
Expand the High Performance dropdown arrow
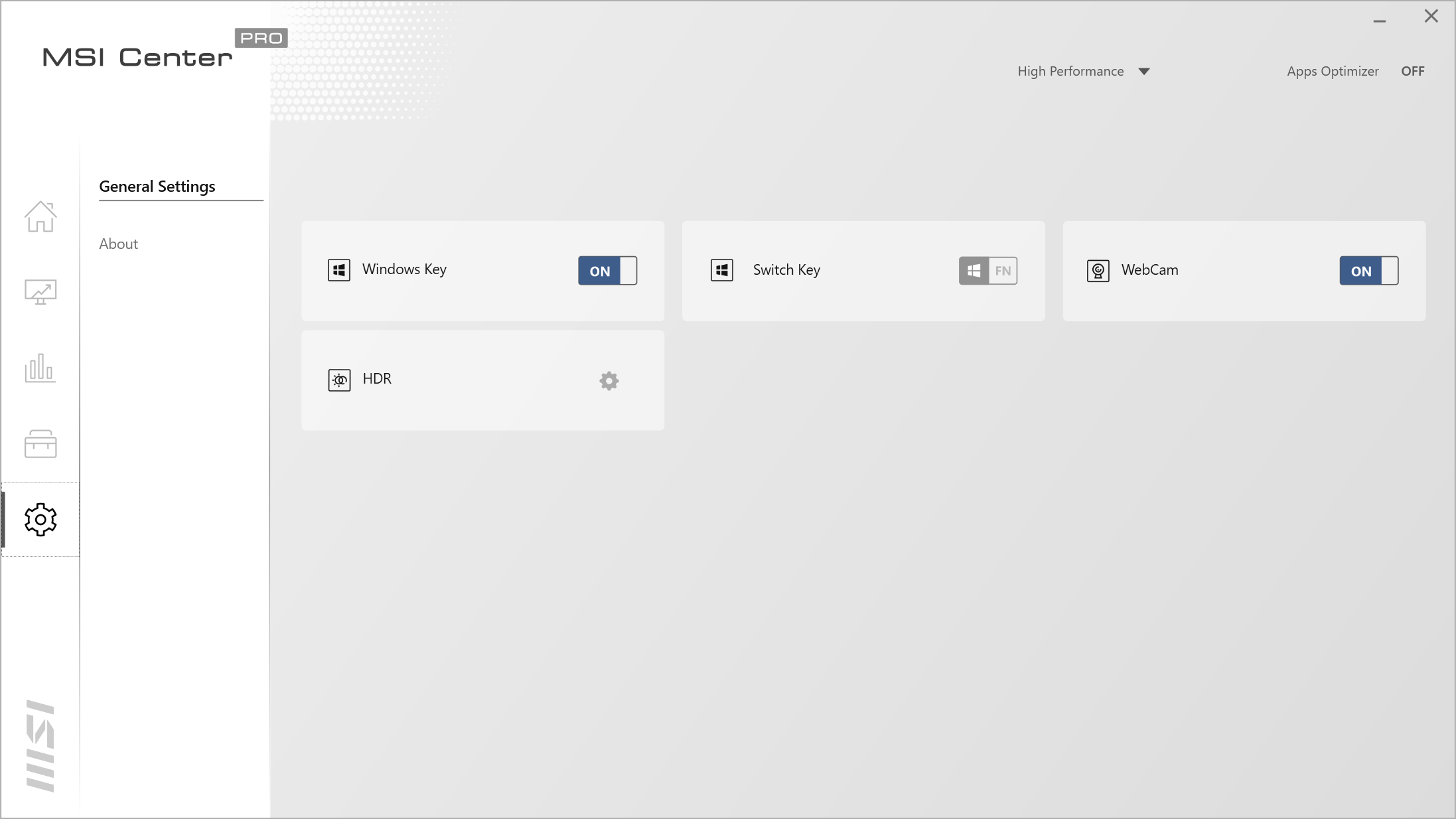[1144, 72]
